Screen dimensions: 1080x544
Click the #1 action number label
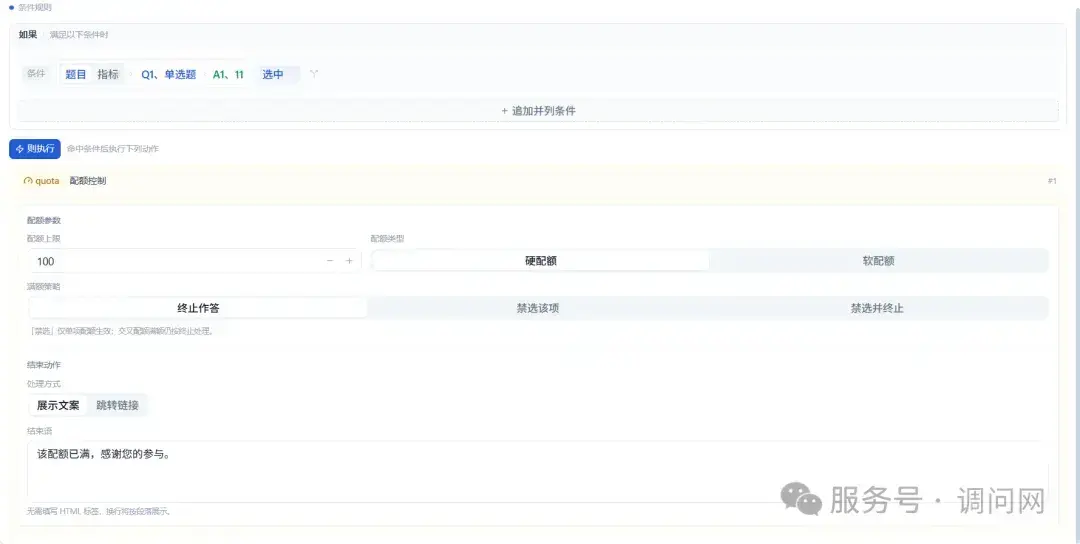[x=1052, y=181]
